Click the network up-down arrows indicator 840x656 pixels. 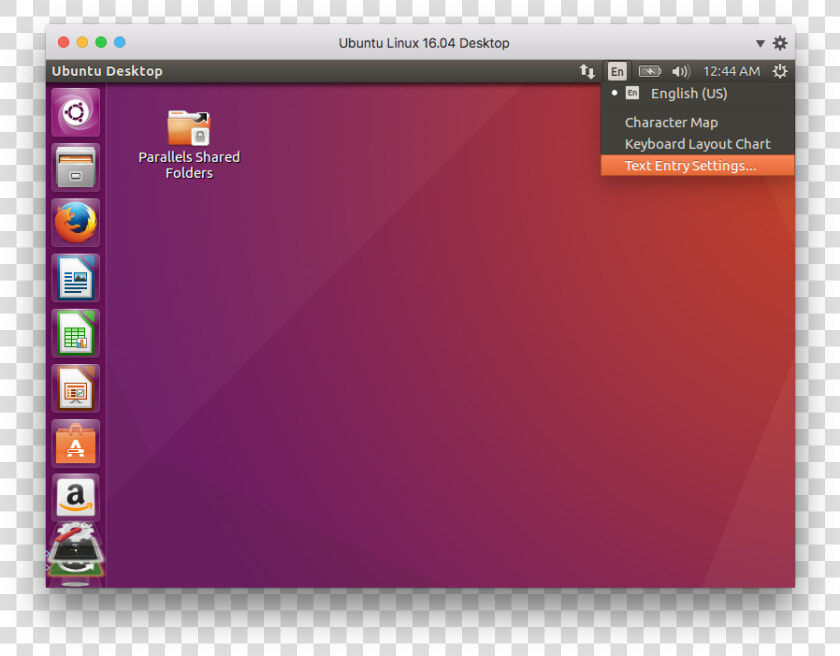click(x=587, y=71)
